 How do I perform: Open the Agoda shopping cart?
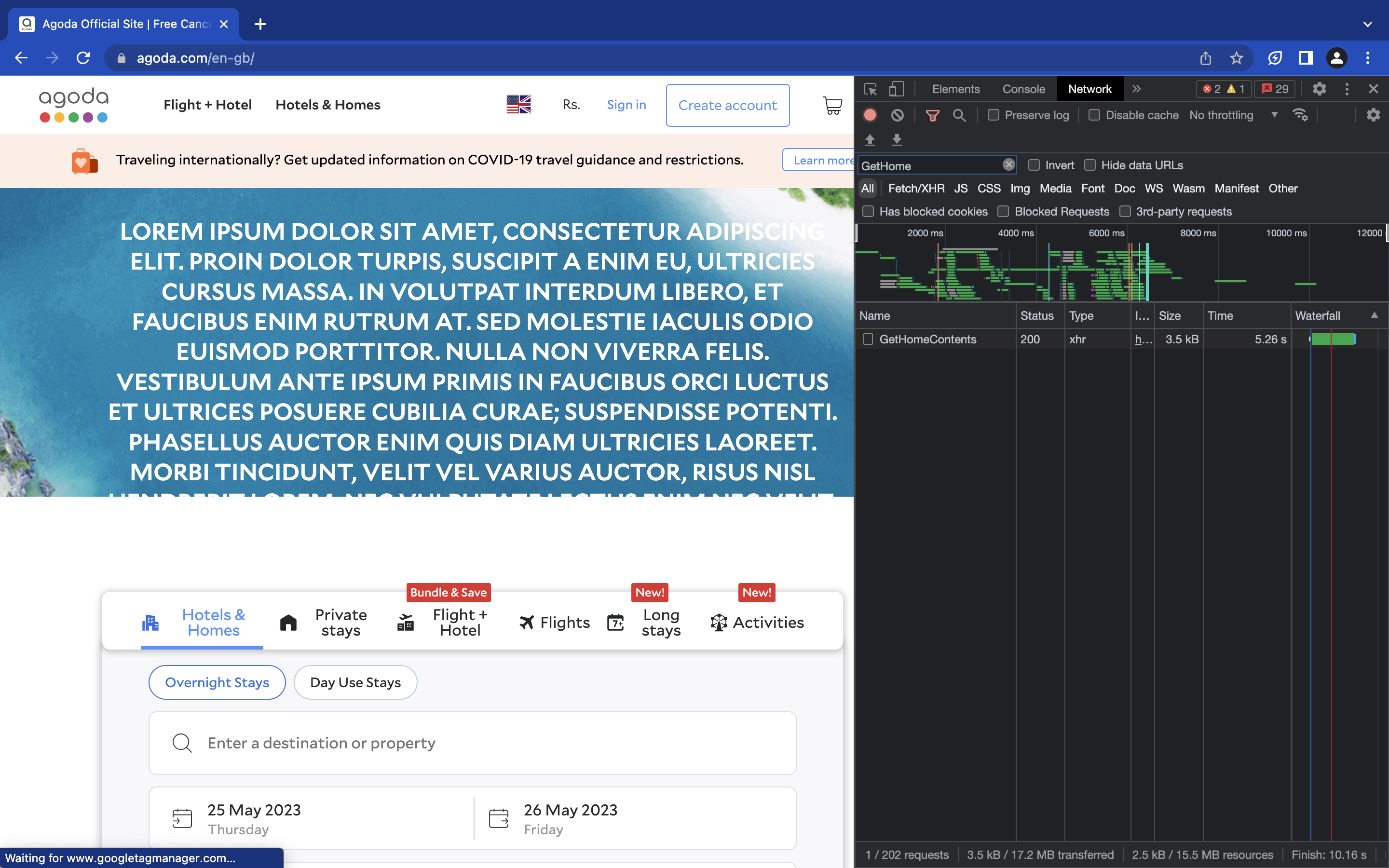click(833, 105)
